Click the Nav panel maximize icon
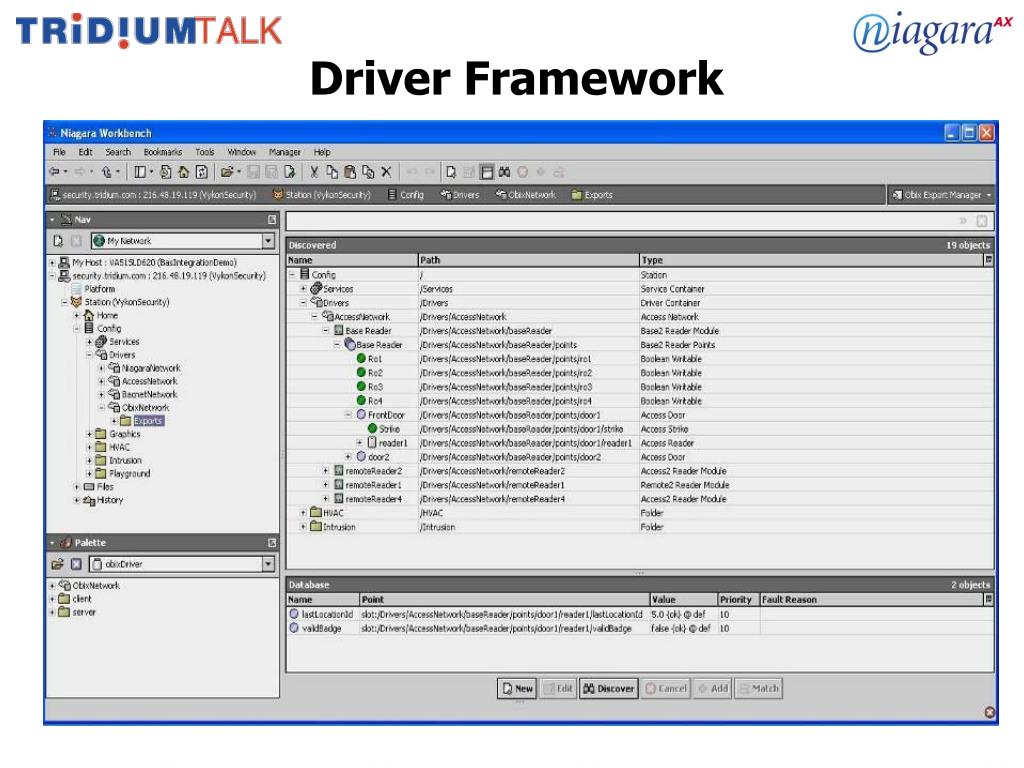 pos(272,219)
